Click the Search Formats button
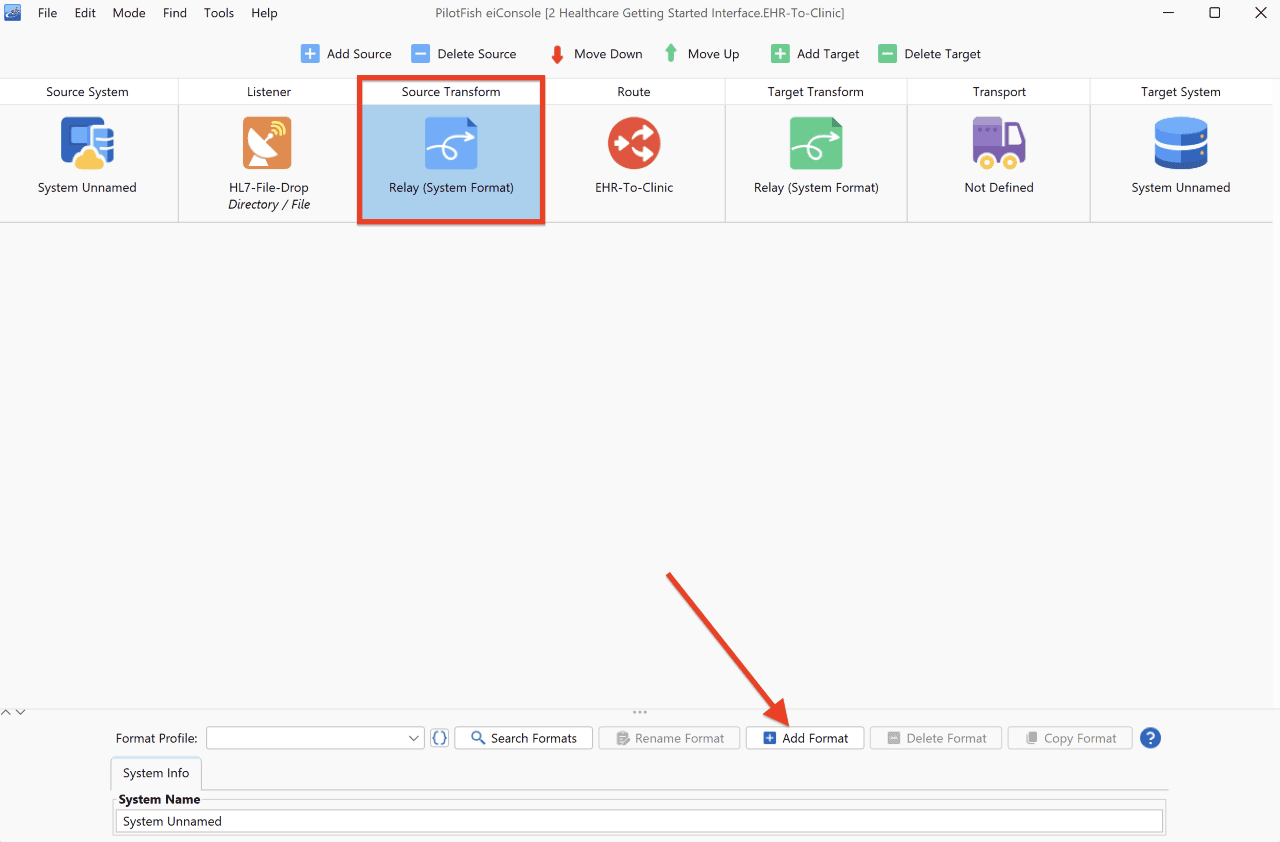The image size is (1280, 842). [x=523, y=738]
